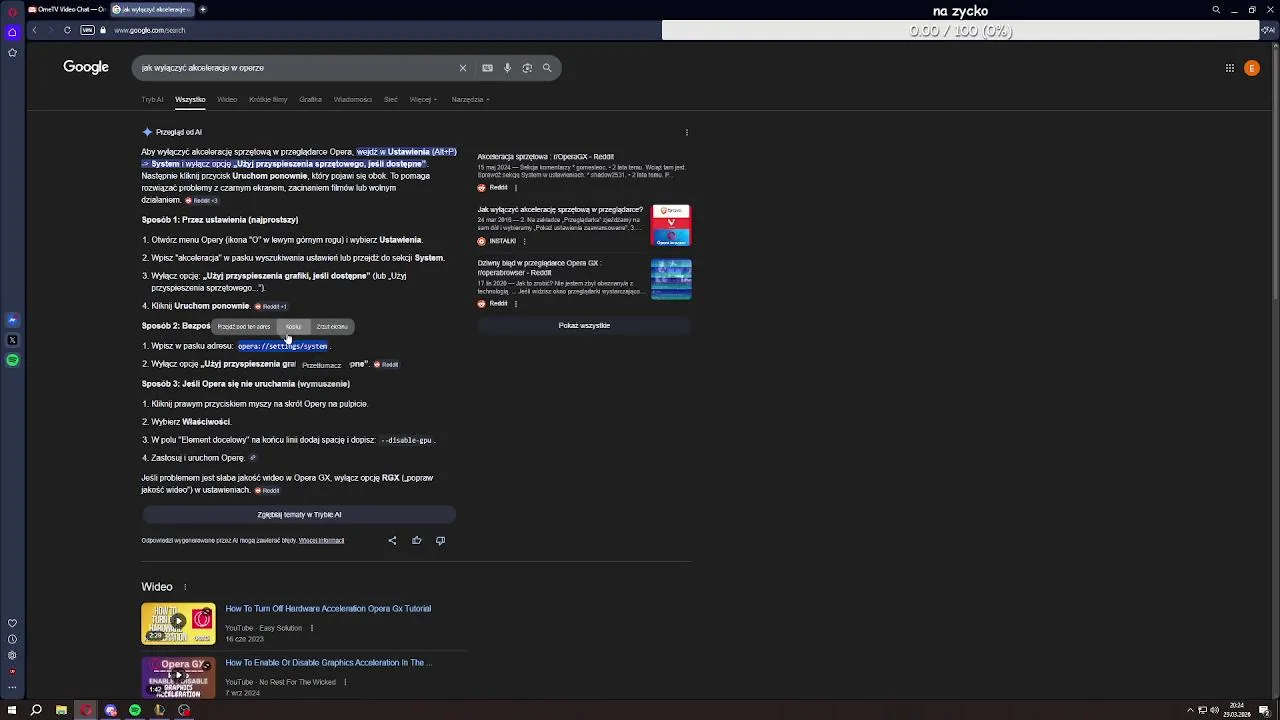Screen dimensions: 1280x720
Task: Clear the Google search query
Action: click(x=462, y=68)
